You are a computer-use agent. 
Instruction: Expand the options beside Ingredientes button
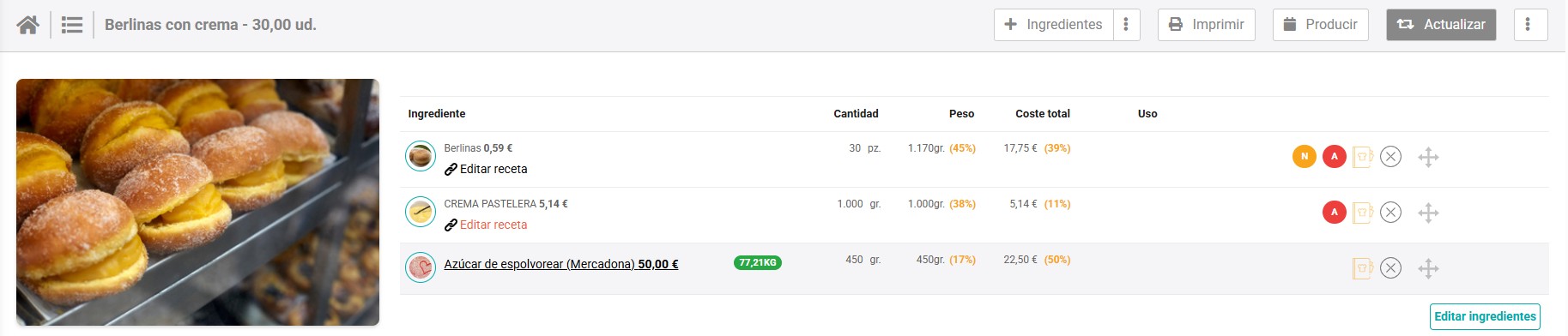[1126, 25]
